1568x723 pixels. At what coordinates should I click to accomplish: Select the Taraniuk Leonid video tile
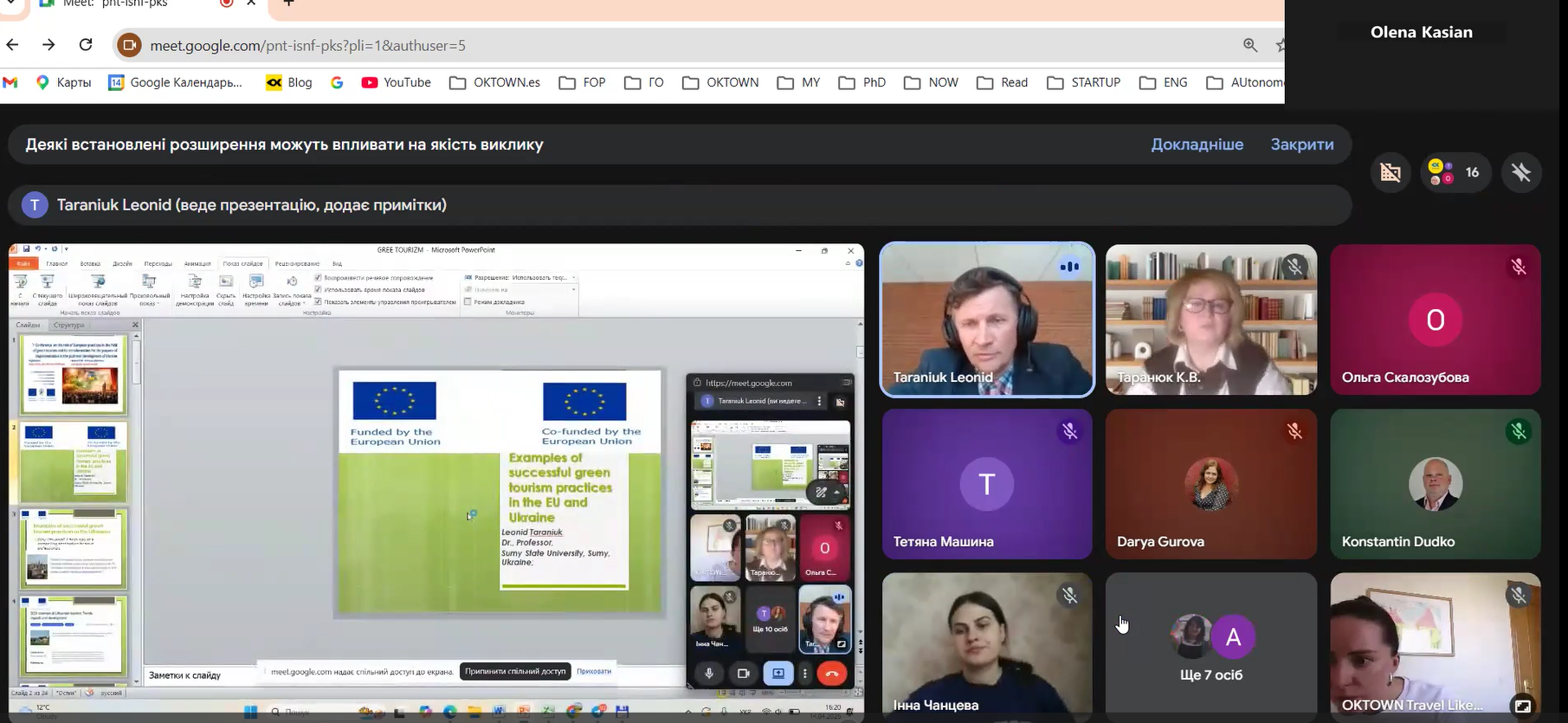click(x=987, y=320)
